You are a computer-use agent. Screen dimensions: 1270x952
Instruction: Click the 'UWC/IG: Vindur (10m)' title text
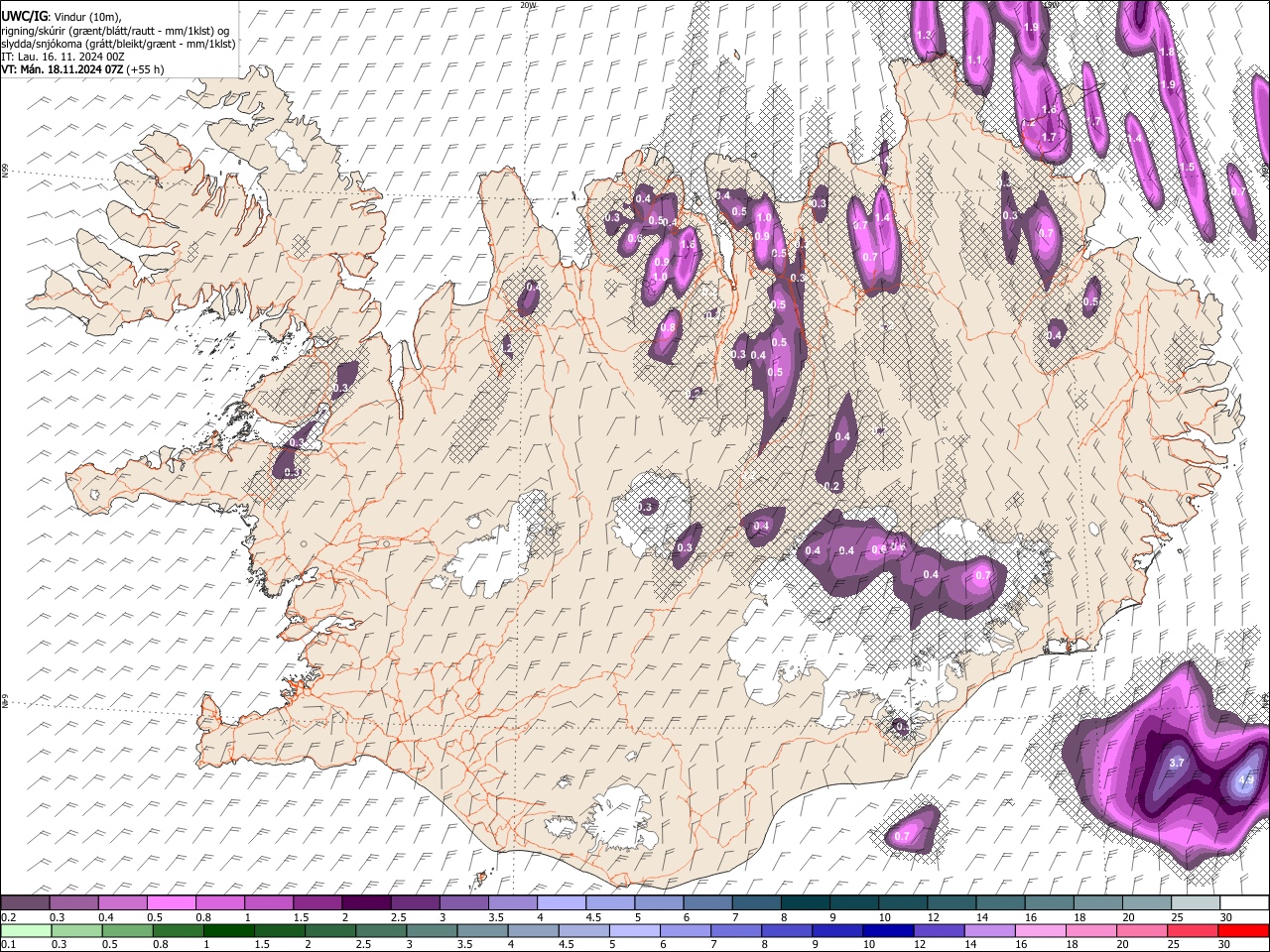click(60, 17)
